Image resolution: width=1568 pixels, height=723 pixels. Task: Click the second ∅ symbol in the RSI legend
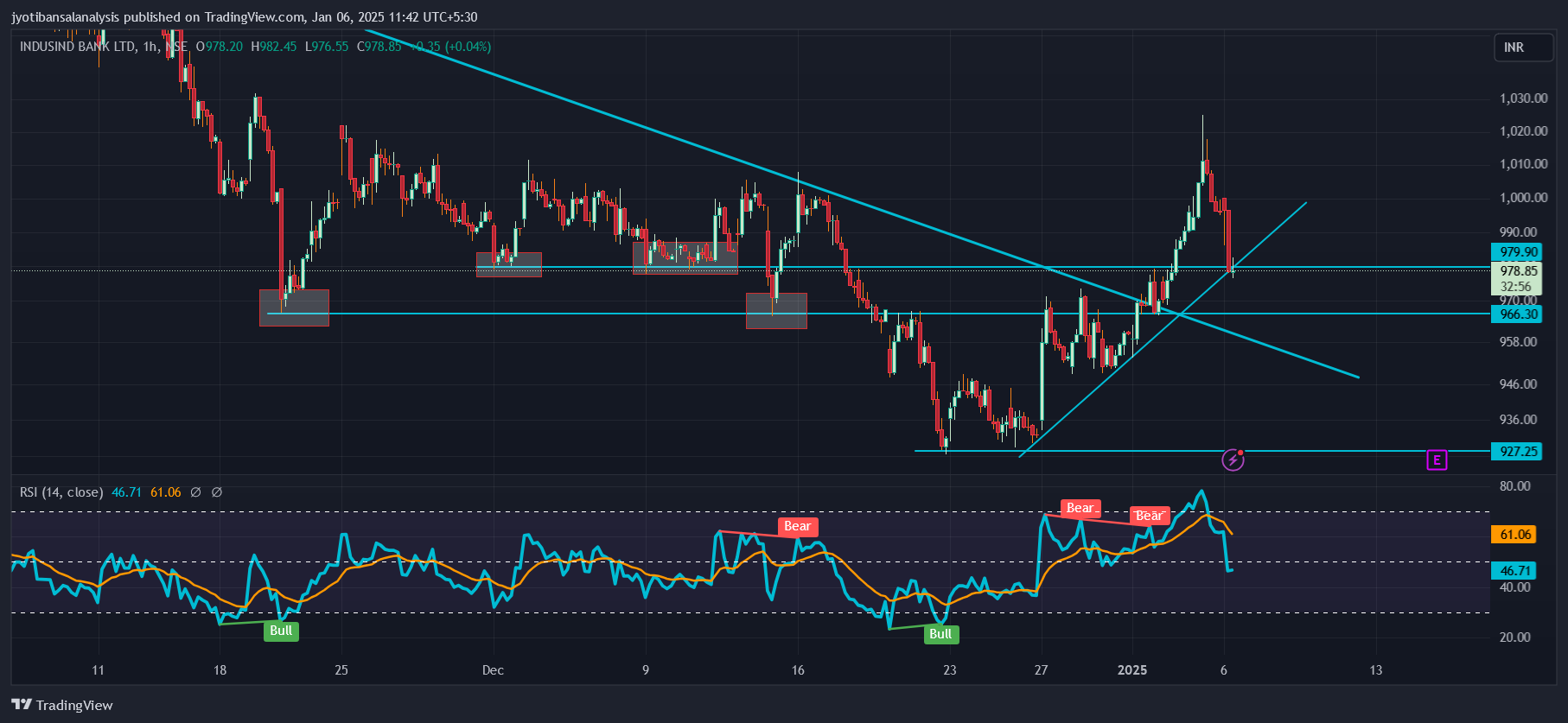217,492
